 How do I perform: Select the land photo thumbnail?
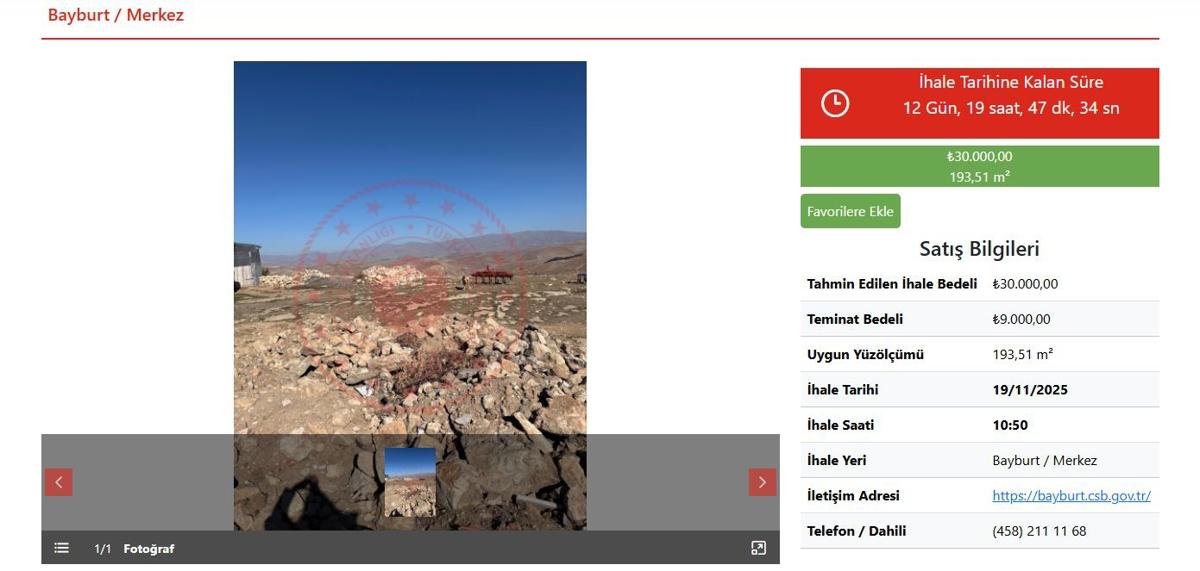click(410, 482)
